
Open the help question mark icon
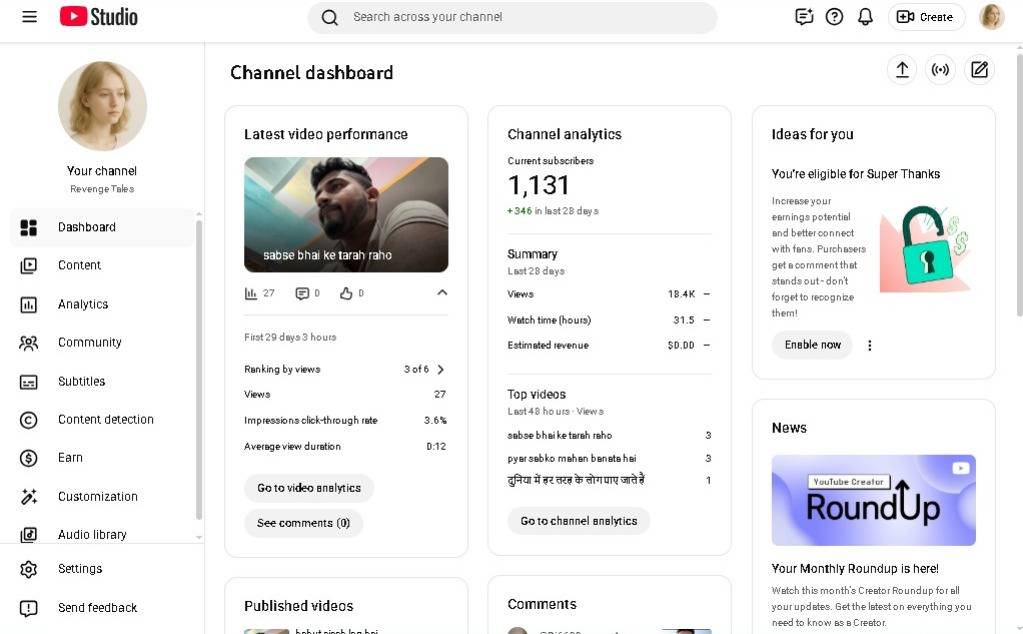click(x=834, y=17)
